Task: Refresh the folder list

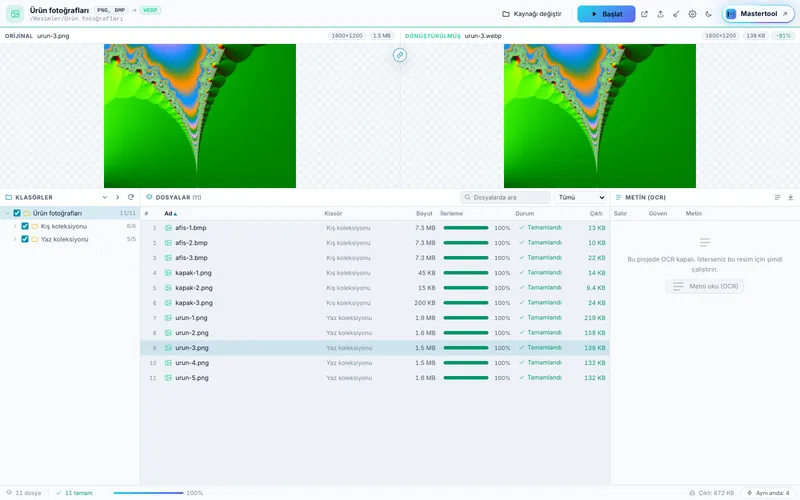Action: tap(131, 197)
